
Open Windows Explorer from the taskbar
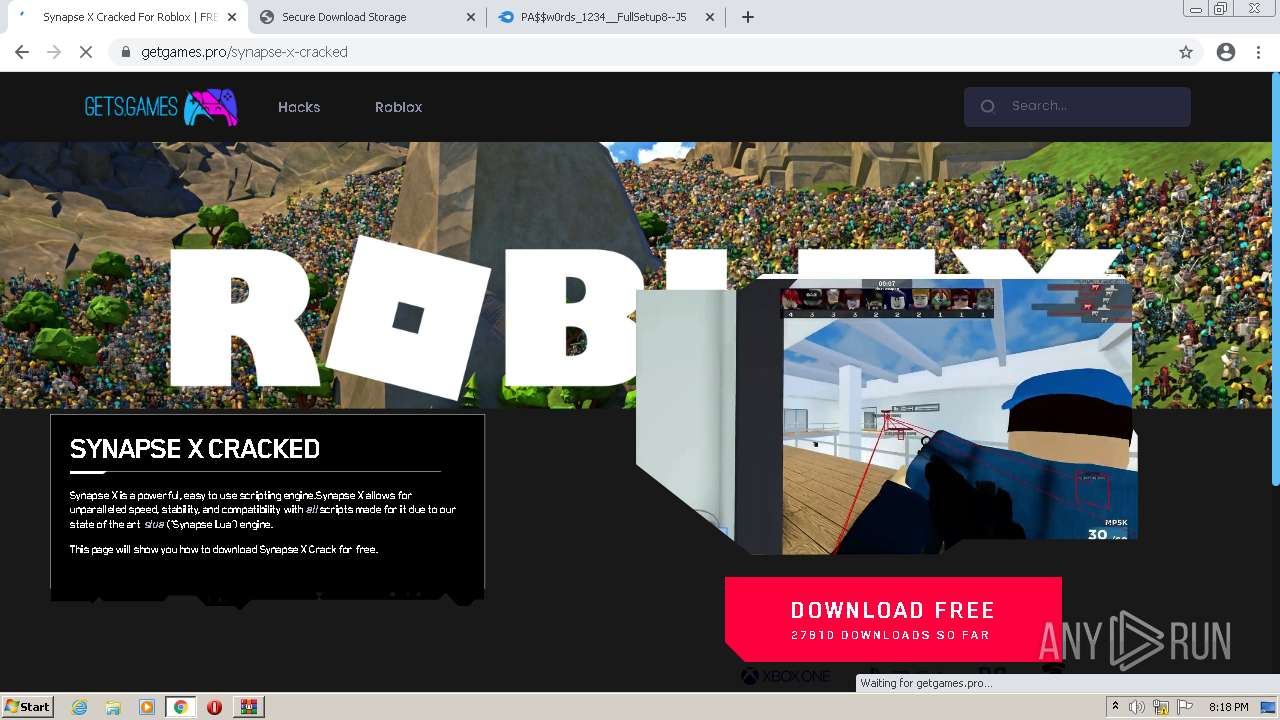[113, 707]
